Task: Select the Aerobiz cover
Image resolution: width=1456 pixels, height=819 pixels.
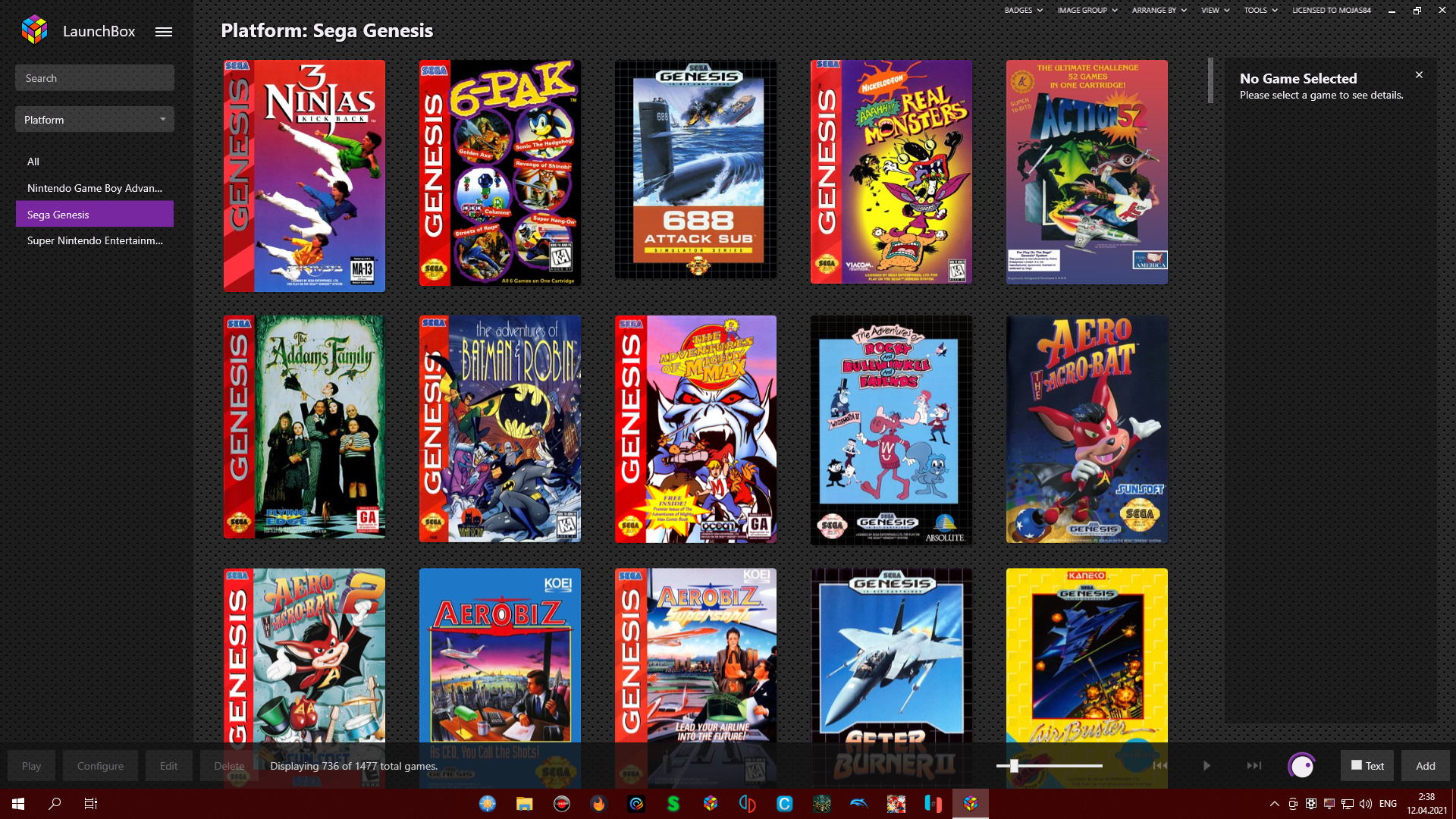Action: (x=500, y=656)
